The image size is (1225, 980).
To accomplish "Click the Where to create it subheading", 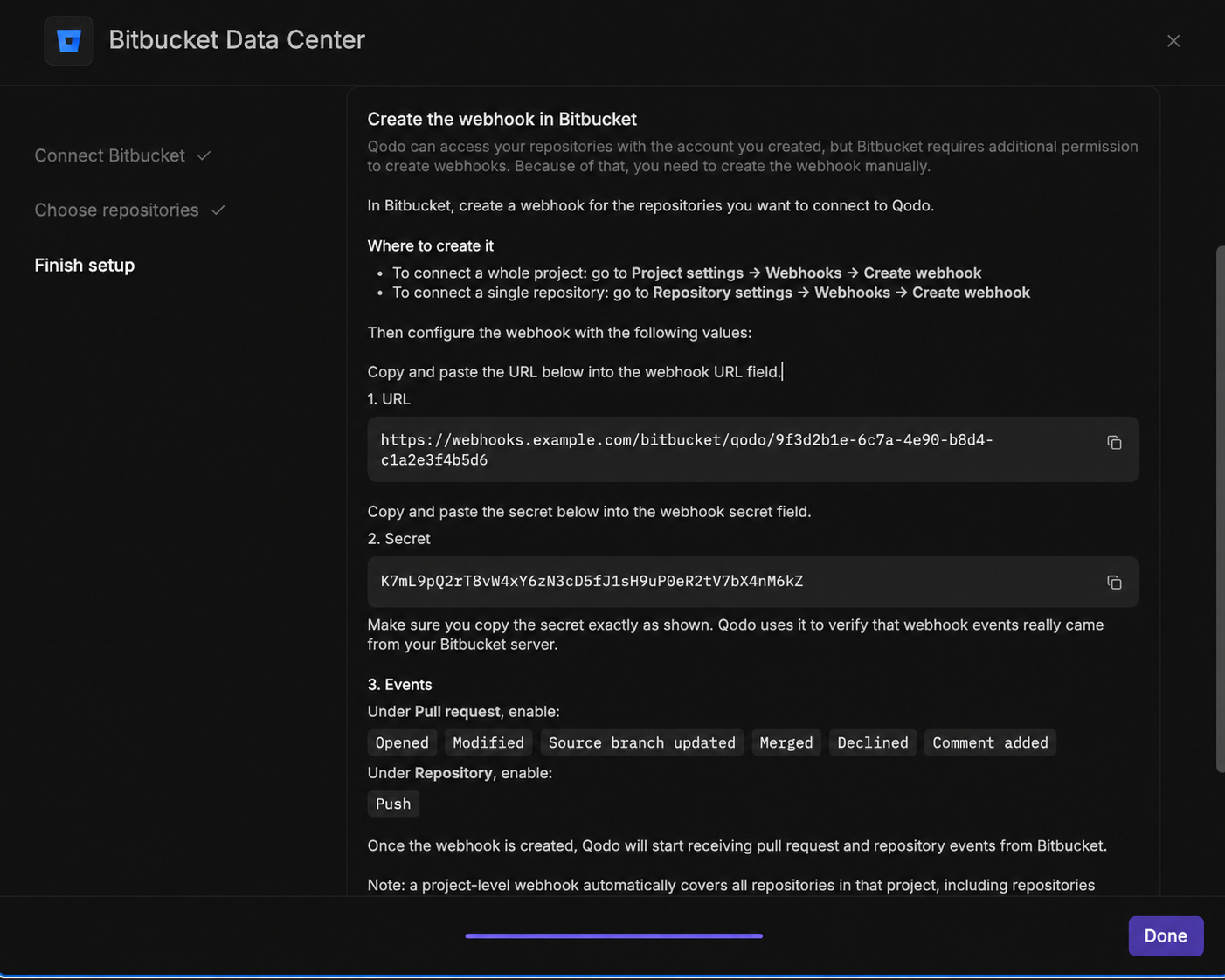I will coord(431,246).
